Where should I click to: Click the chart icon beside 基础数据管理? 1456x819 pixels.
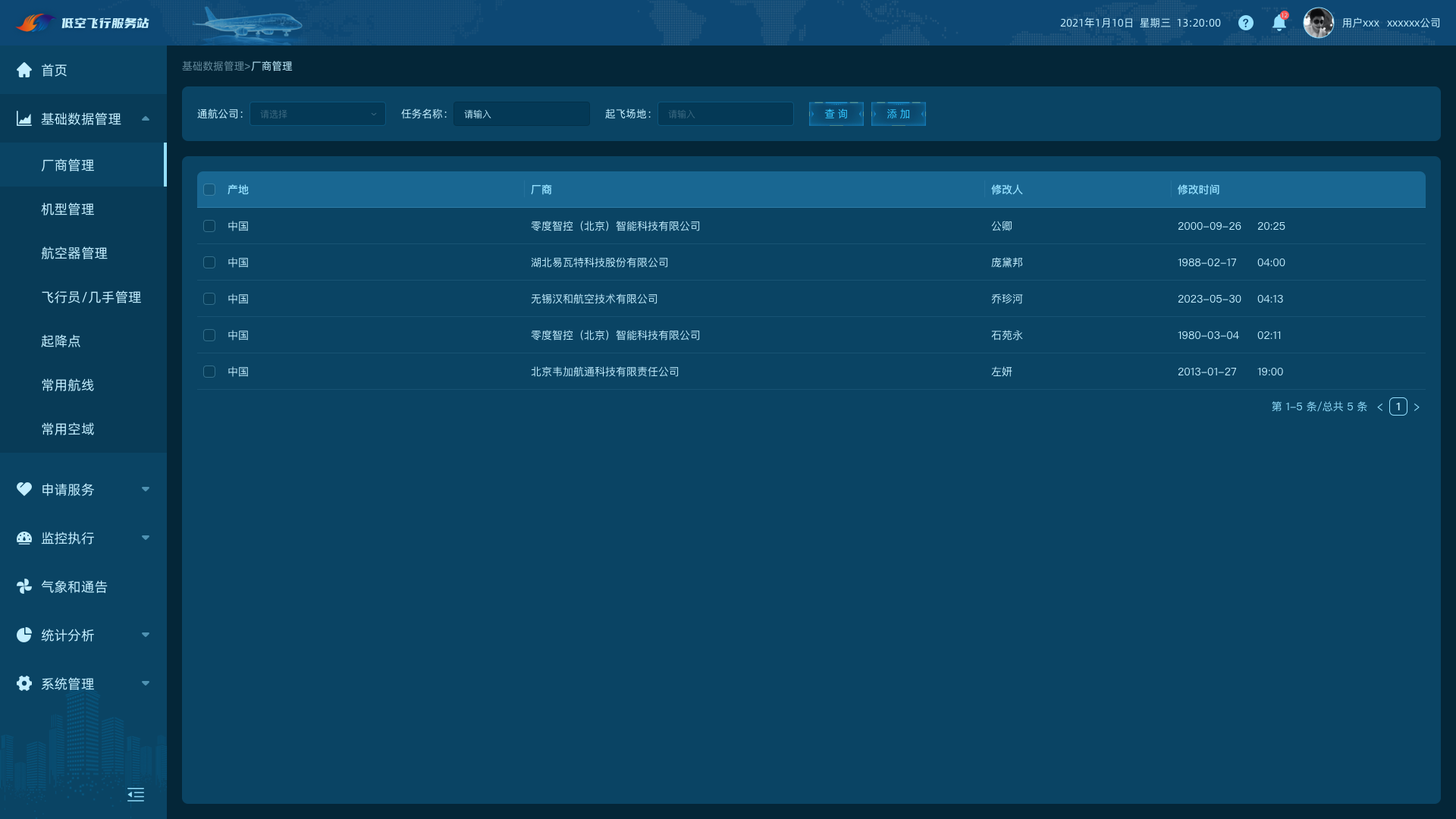point(24,118)
